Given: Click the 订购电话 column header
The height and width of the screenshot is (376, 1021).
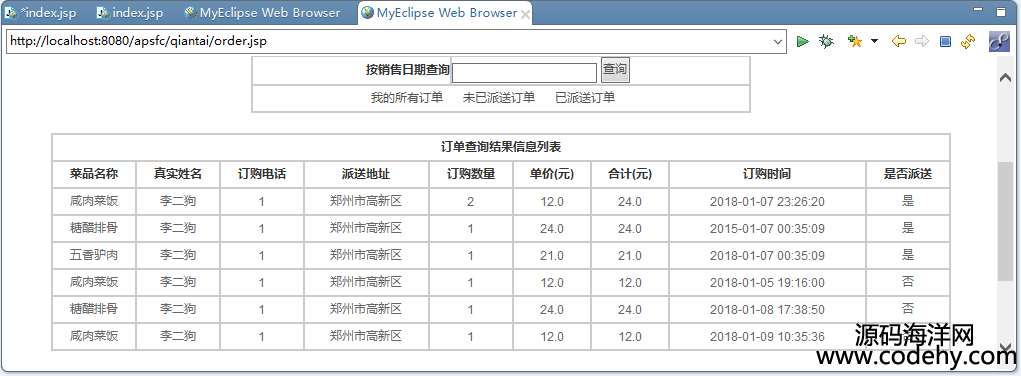Looking at the screenshot, I should 262,174.
